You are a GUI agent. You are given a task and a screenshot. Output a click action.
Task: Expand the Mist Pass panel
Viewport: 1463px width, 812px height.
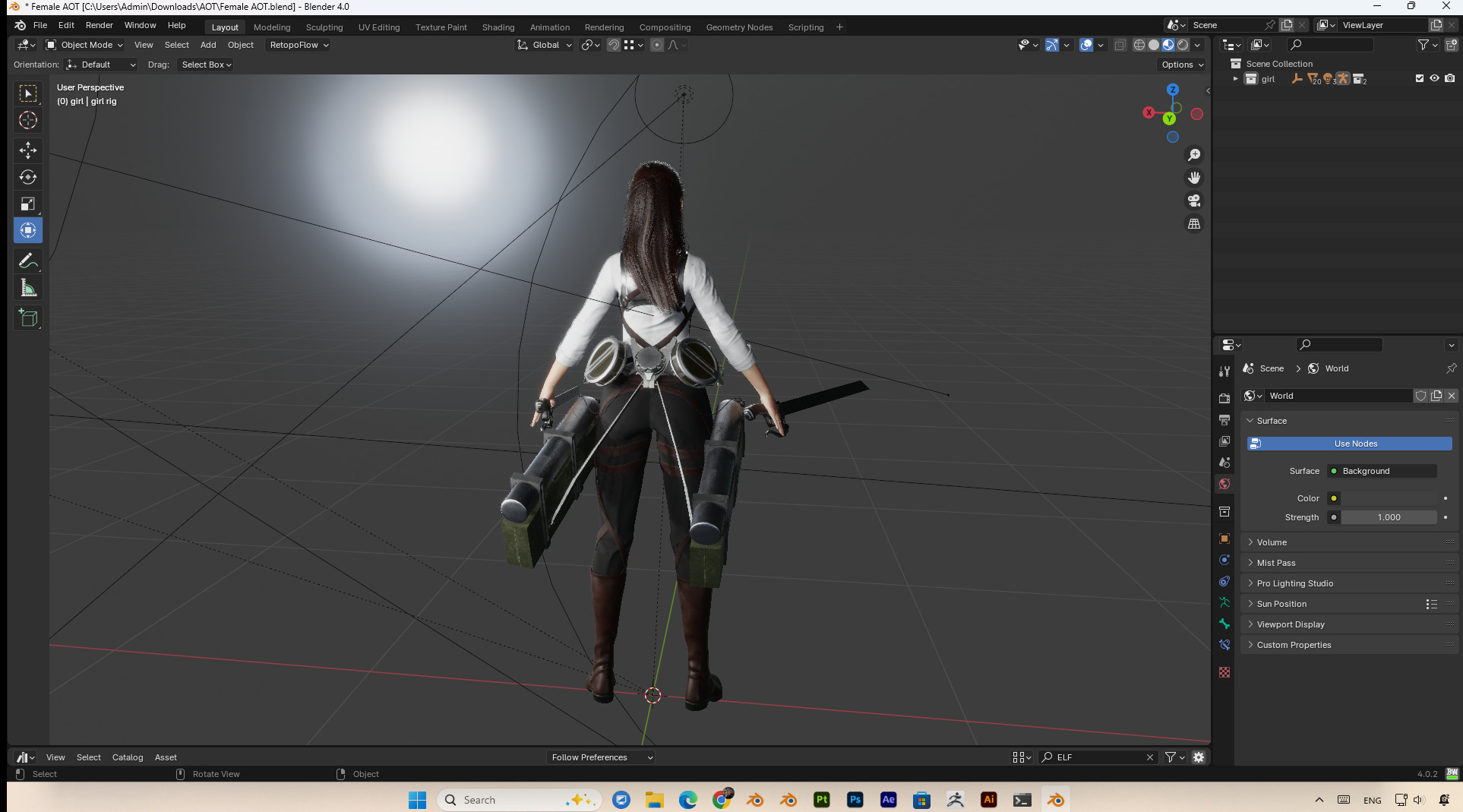[x=1348, y=563]
